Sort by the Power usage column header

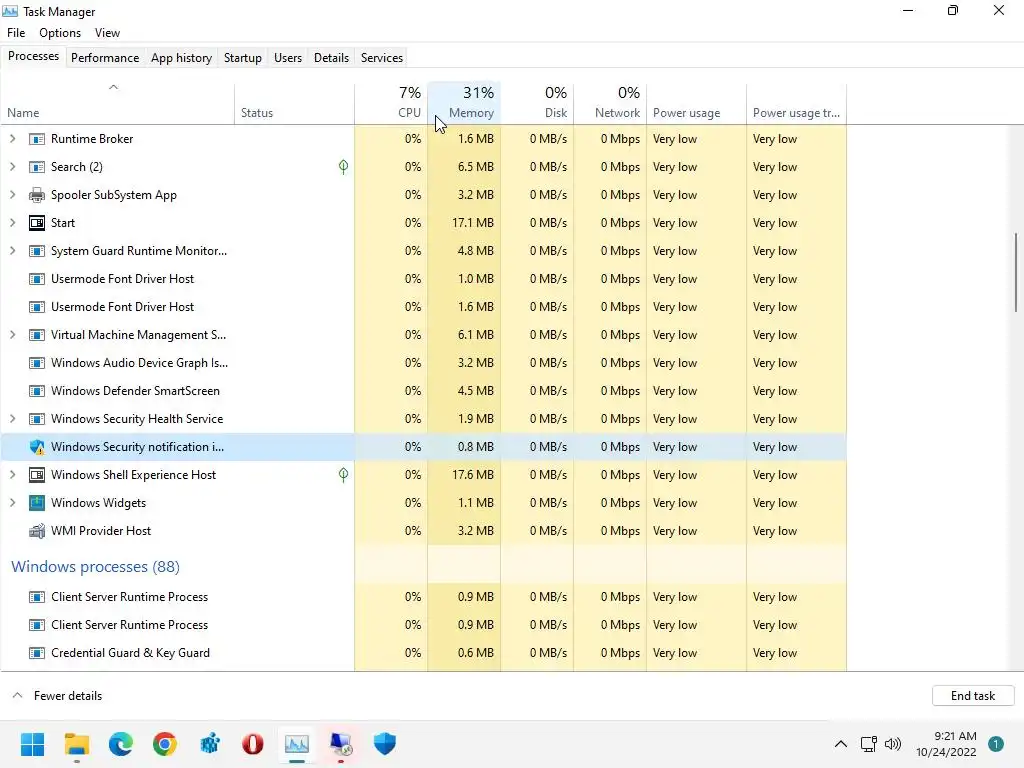tap(697, 103)
